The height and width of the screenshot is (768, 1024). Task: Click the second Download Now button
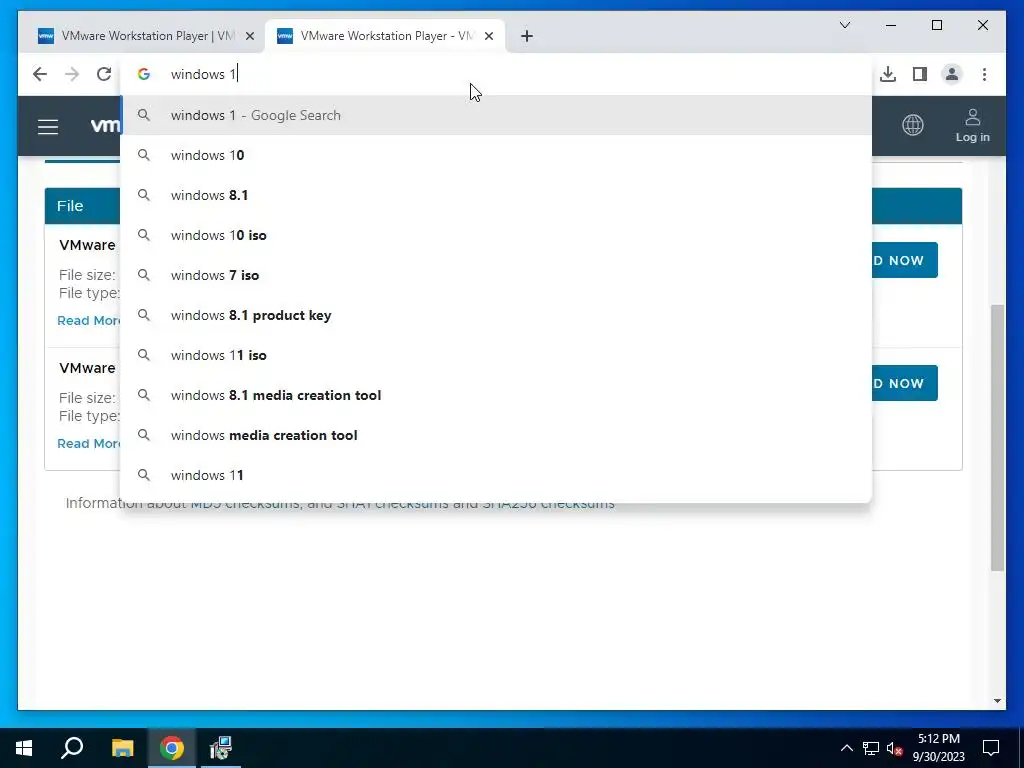905,383
